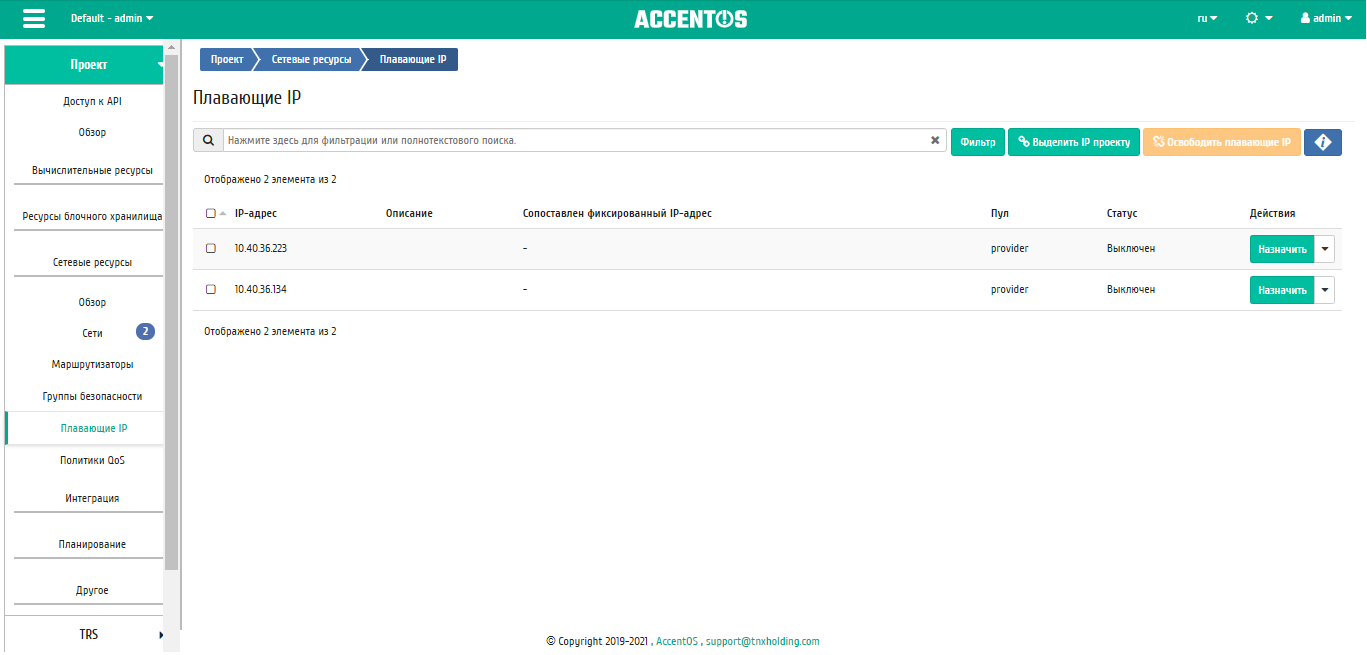Open the hamburger menu icon

33,19
